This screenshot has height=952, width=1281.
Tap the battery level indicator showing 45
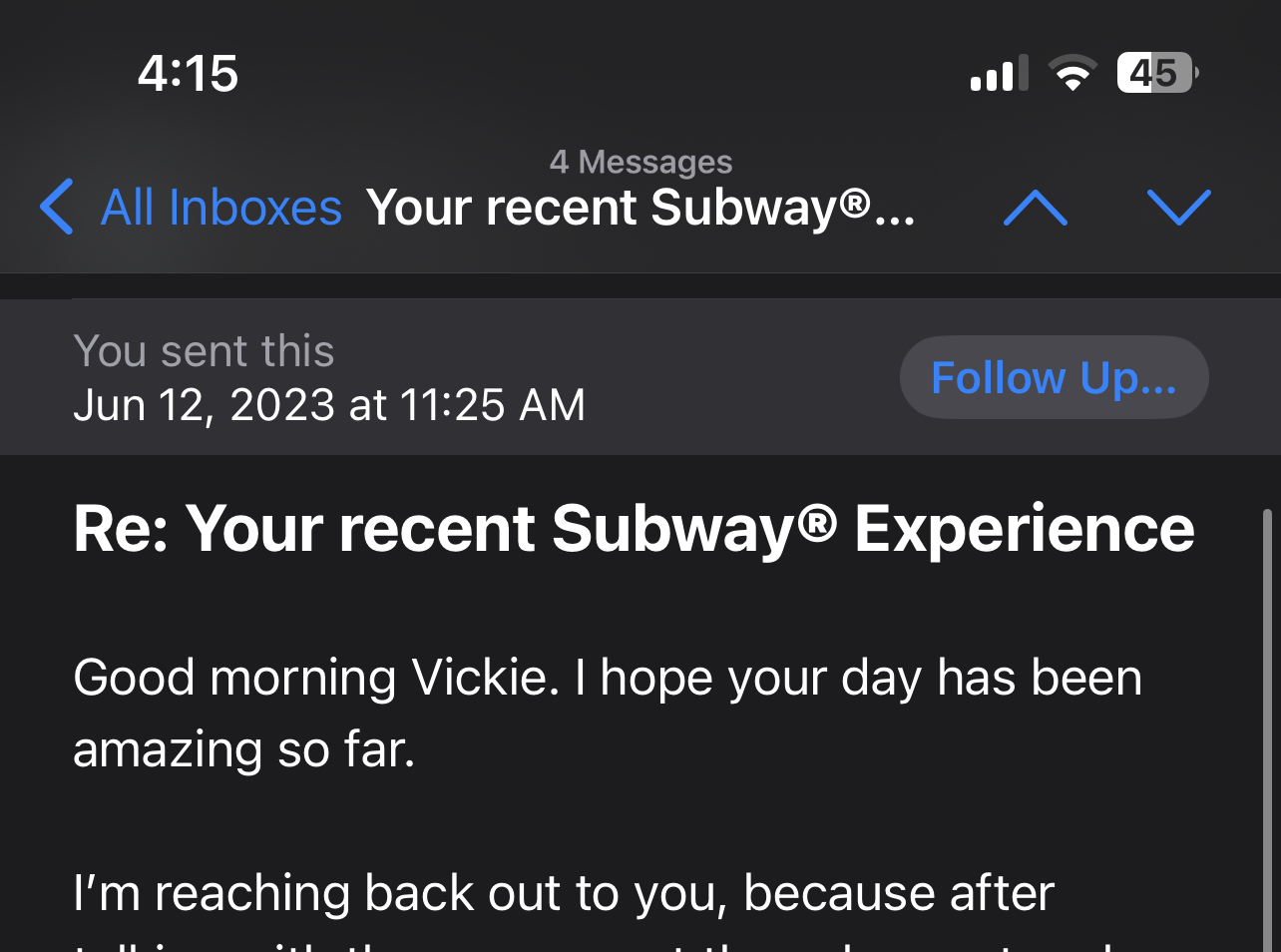[1156, 73]
